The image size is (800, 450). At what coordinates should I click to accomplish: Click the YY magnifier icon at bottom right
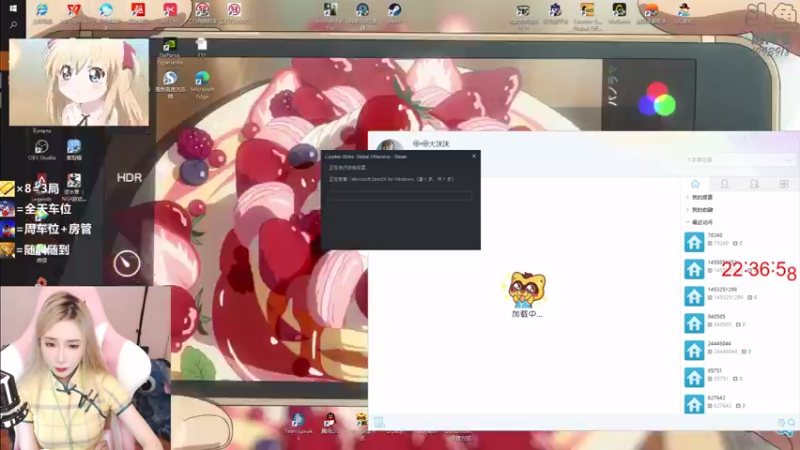click(791, 422)
